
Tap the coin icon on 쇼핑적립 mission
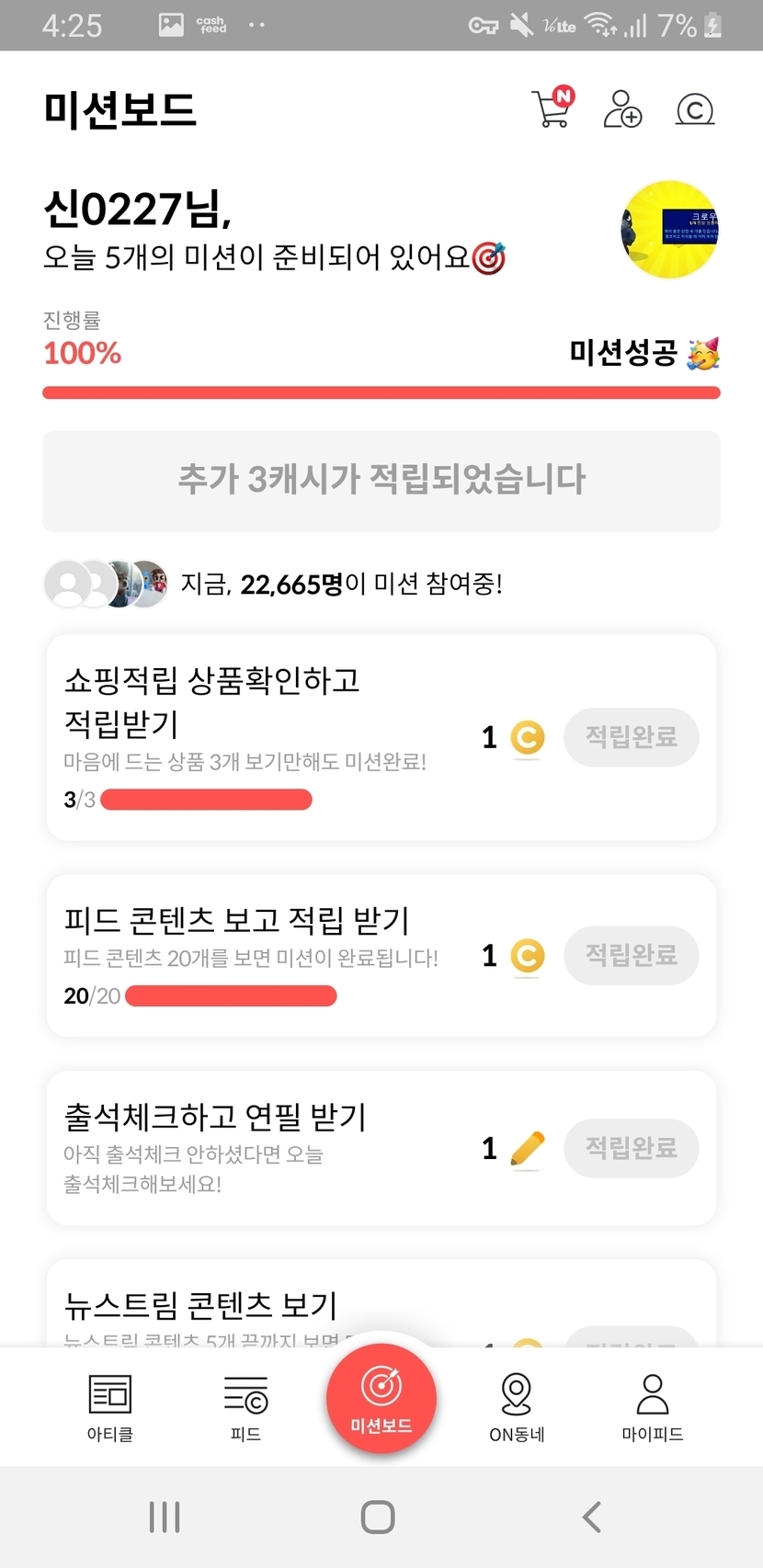(x=527, y=737)
